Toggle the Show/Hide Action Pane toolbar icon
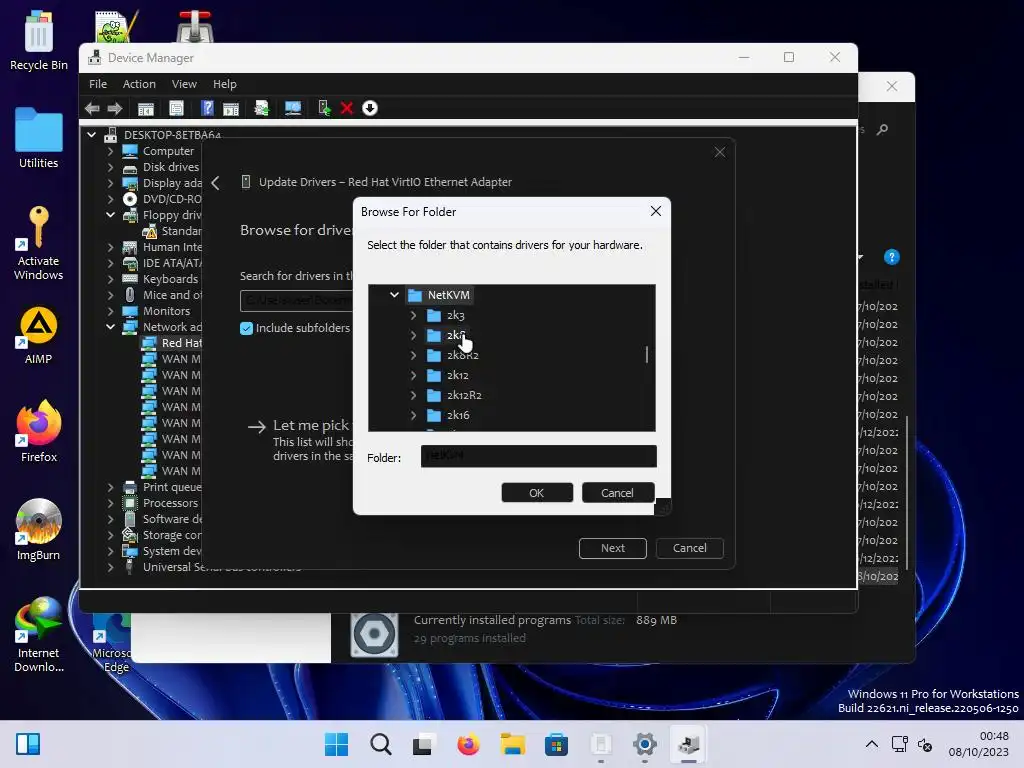The width and height of the screenshot is (1024, 768). point(231,108)
